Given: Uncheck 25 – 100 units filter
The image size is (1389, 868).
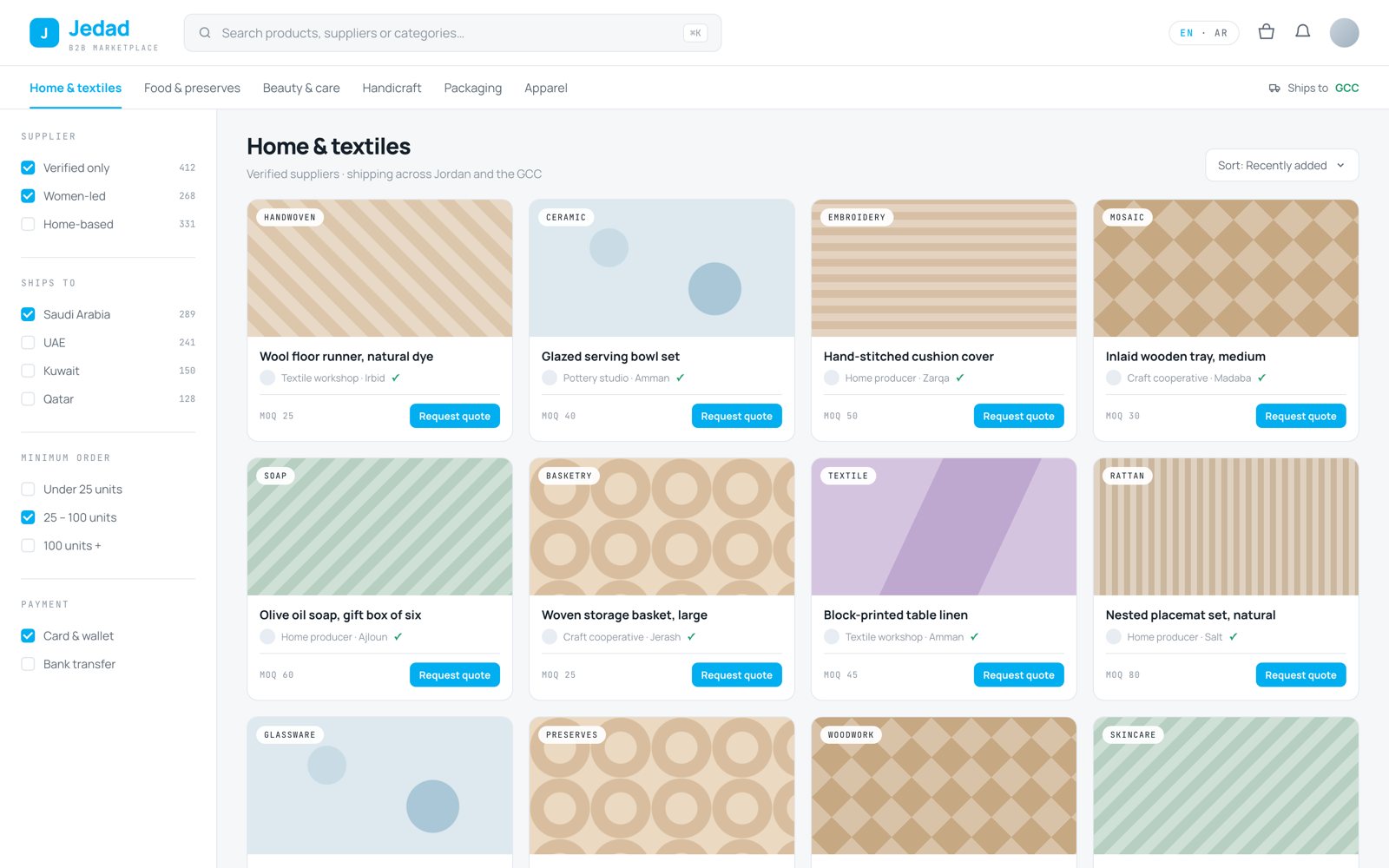Looking at the screenshot, I should [28, 517].
